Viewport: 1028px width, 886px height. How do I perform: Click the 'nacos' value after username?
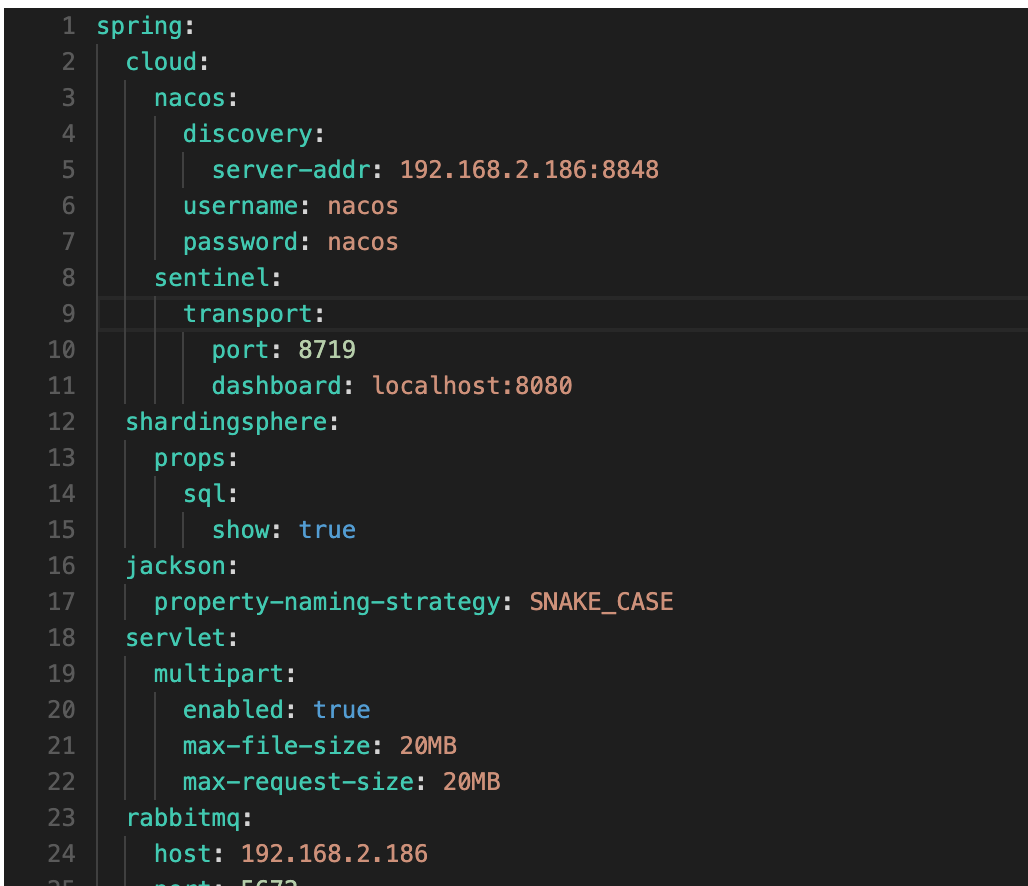pos(363,207)
